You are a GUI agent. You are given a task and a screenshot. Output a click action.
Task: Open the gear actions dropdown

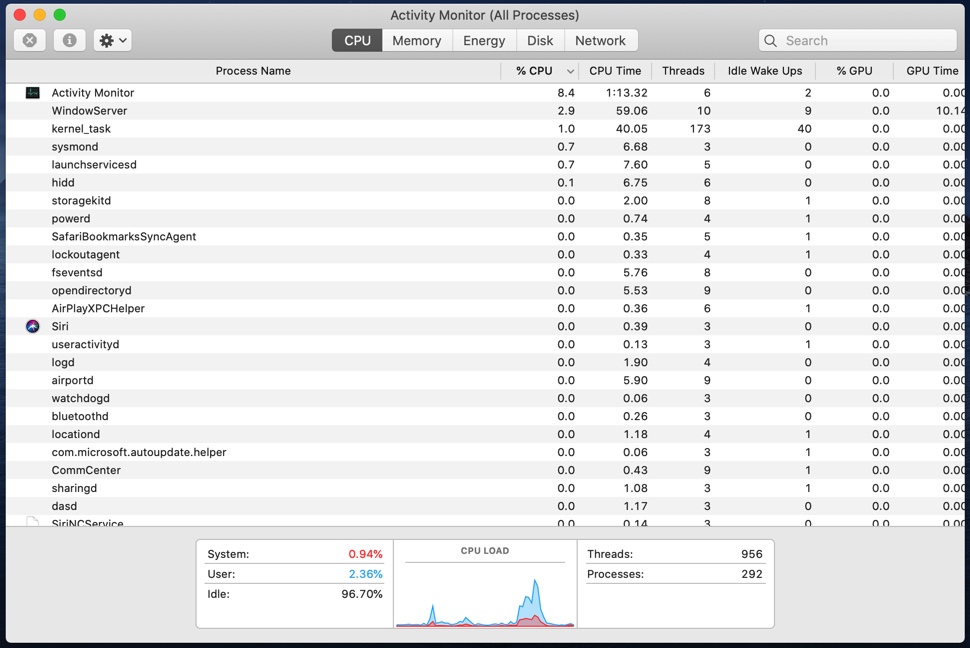click(x=113, y=40)
